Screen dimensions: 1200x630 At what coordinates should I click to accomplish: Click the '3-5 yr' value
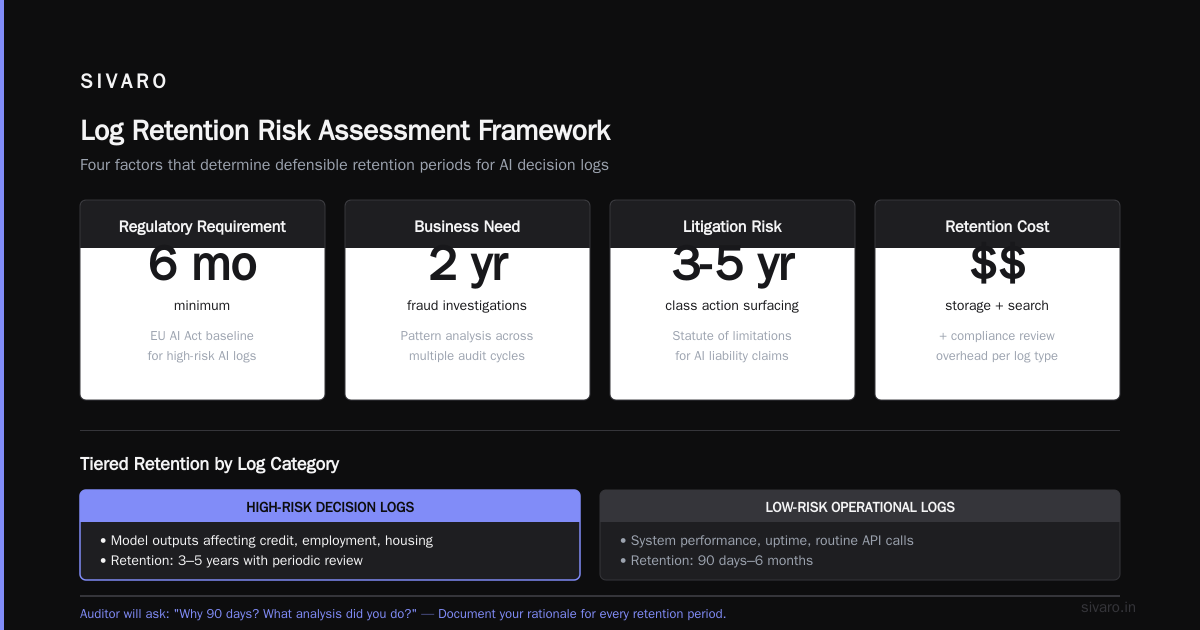click(x=732, y=266)
